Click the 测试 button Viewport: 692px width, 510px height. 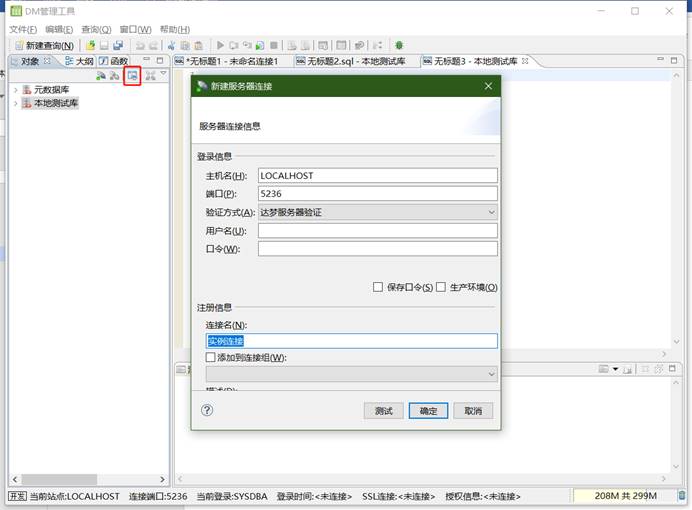384,411
